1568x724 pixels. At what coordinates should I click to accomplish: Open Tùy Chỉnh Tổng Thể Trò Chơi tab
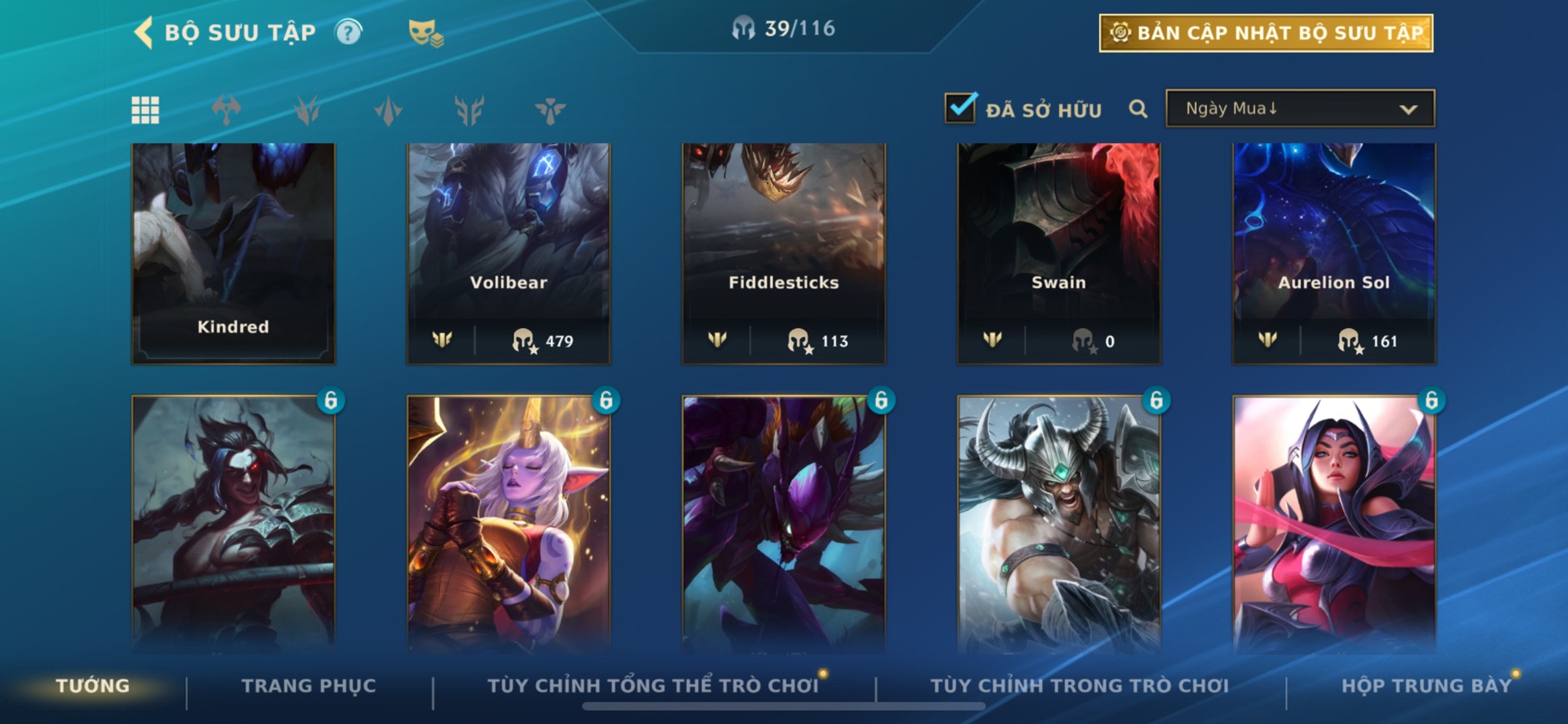(x=653, y=686)
